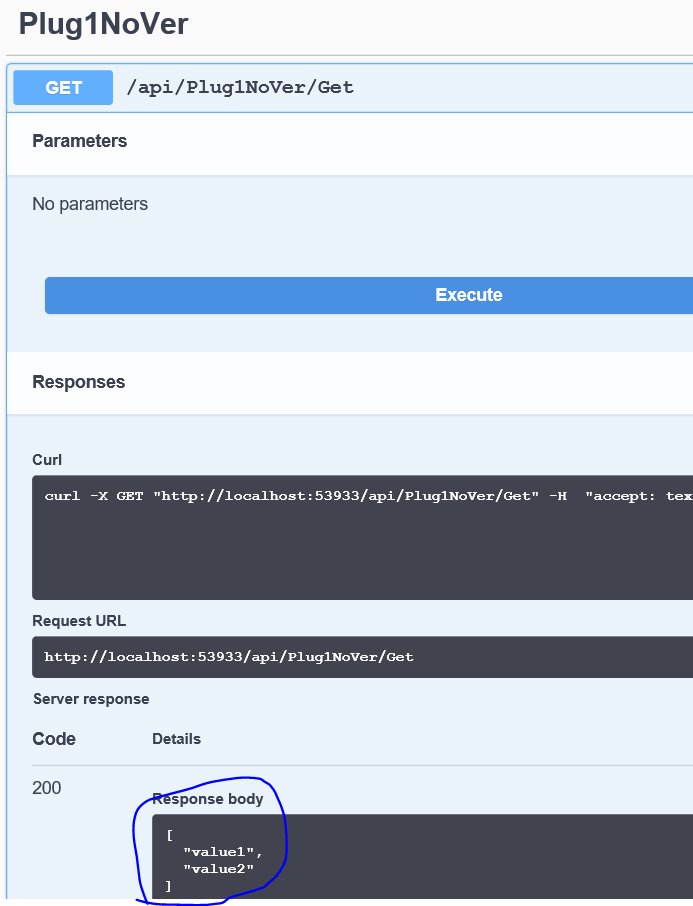This screenshot has width=693, height=906.
Task: Click the blue GET method badge
Action: 63,88
